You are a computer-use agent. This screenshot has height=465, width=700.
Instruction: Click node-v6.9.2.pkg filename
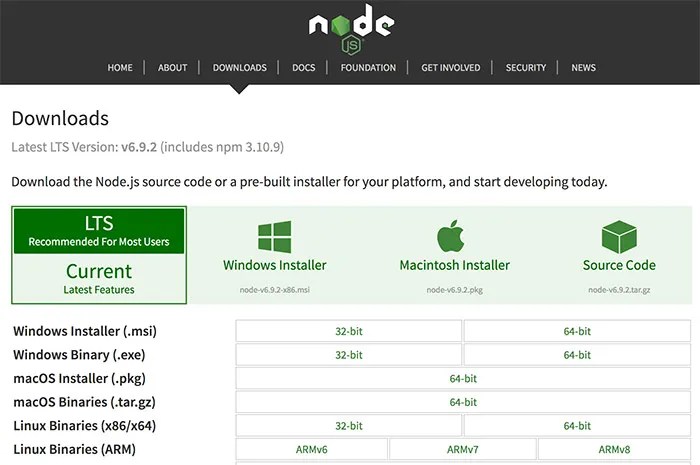click(x=454, y=290)
